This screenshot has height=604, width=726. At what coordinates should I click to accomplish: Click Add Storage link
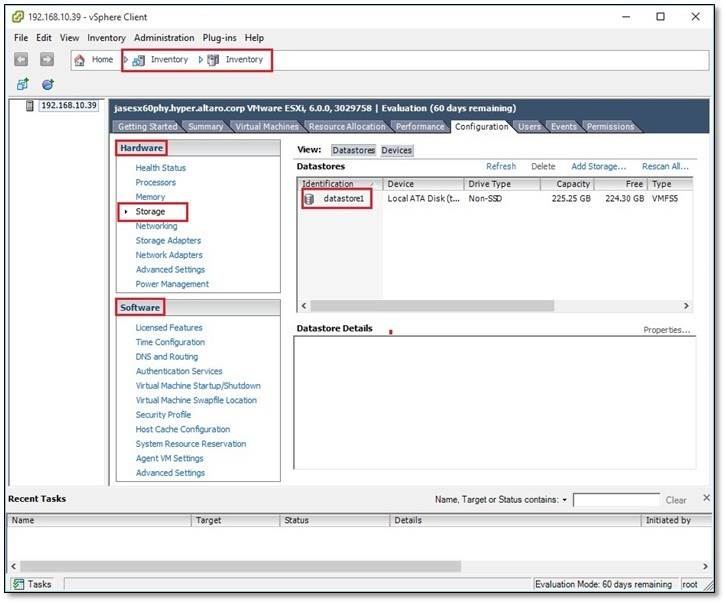pos(598,167)
